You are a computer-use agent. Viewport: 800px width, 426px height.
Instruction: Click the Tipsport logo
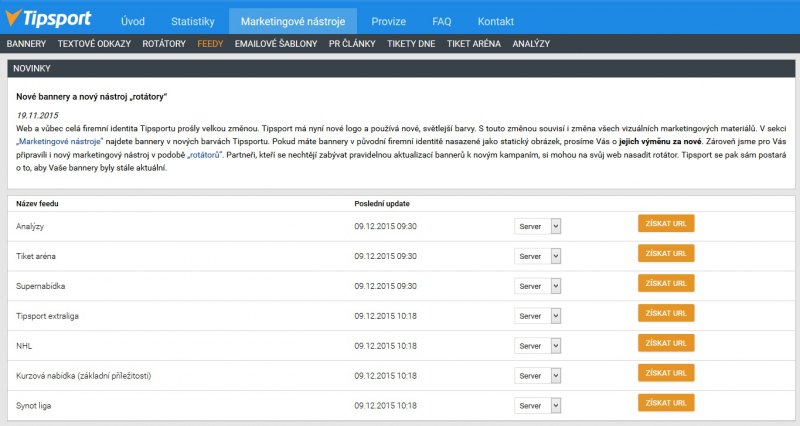tap(48, 18)
